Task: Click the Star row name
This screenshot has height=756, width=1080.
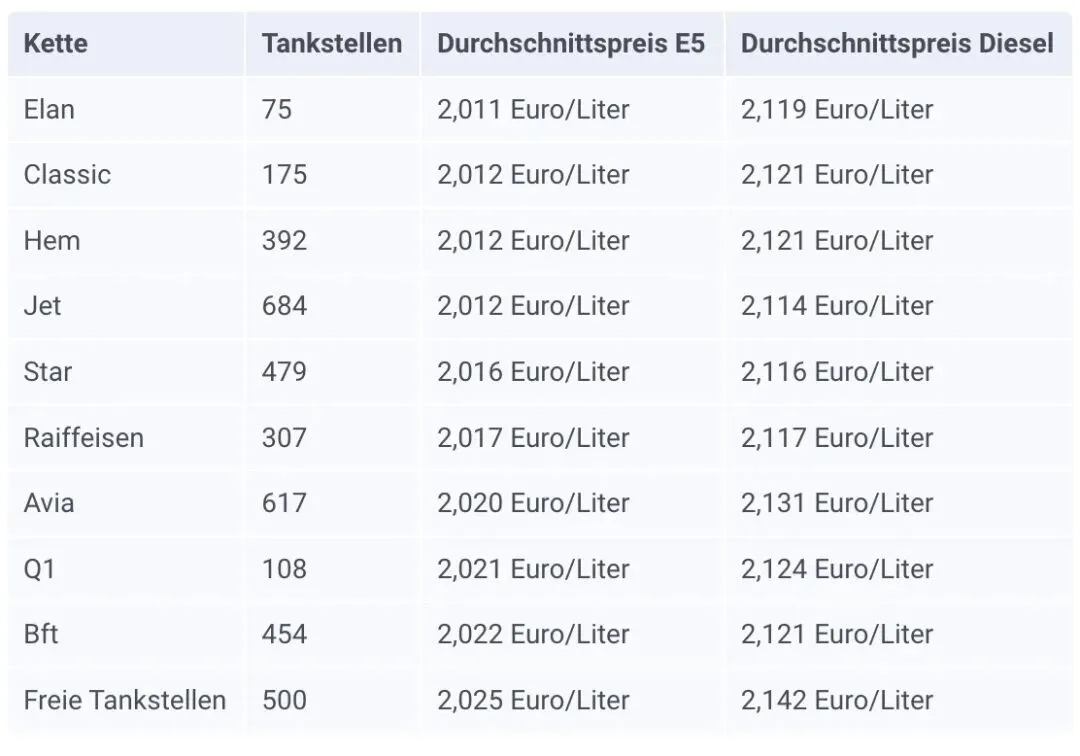Action: tap(48, 372)
